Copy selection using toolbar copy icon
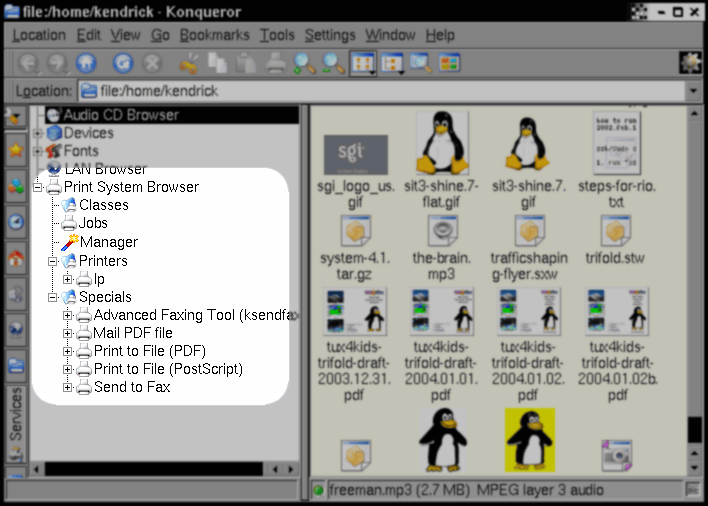The height and width of the screenshot is (506, 708). 217,63
